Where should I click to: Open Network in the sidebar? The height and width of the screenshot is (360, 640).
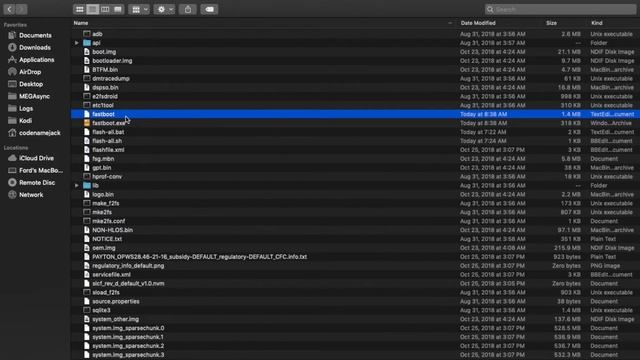tap(25, 195)
